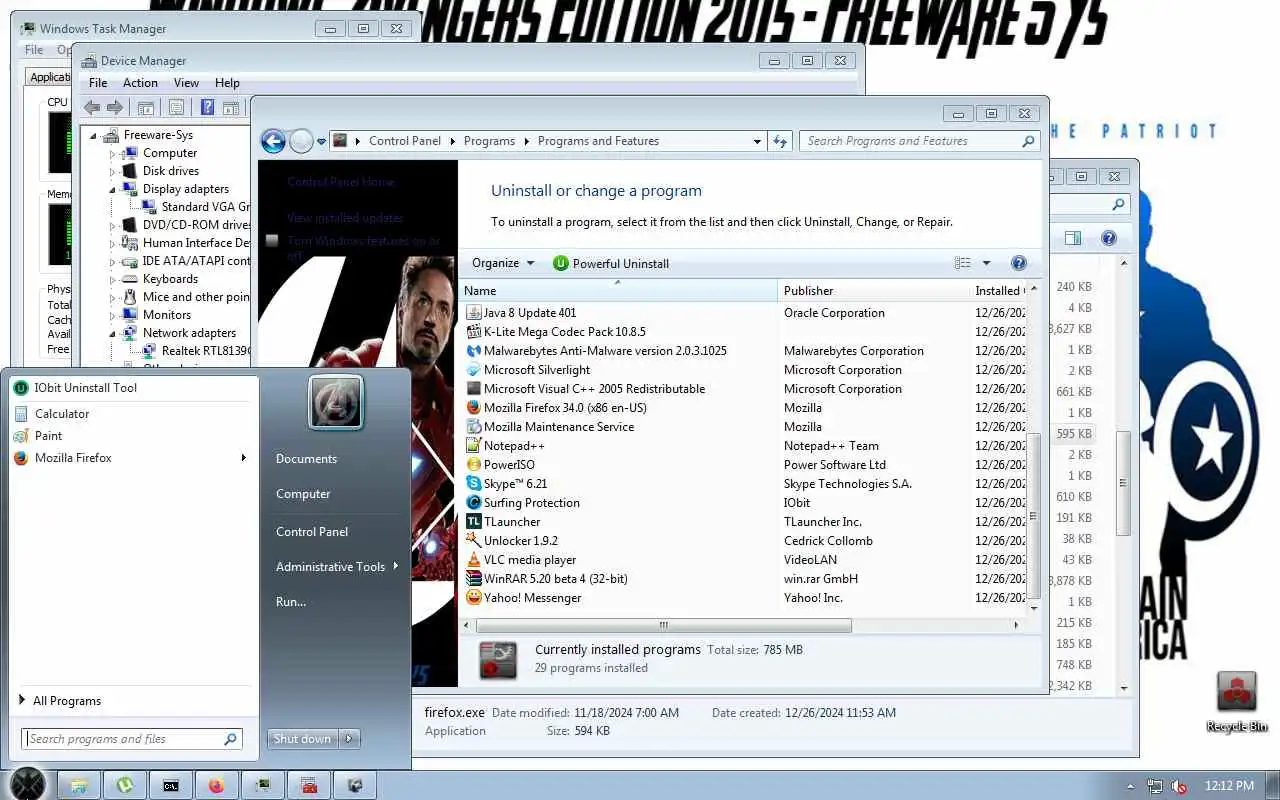Open Windows Explorer from the taskbar

pos(79,786)
